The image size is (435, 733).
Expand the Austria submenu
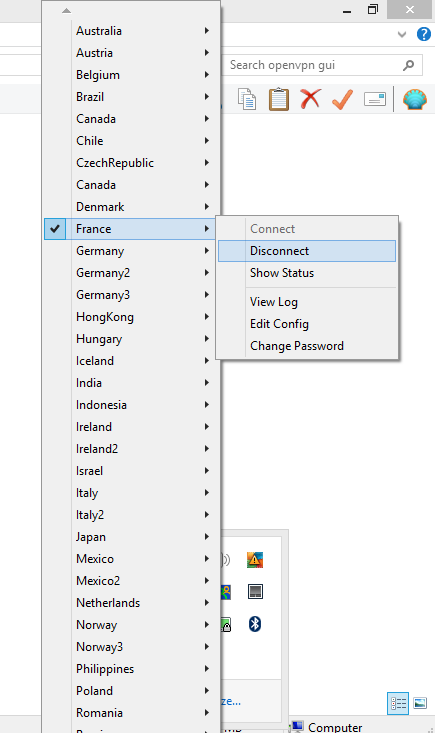130,53
